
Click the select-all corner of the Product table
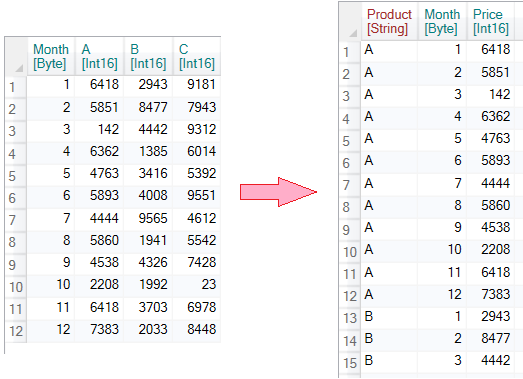point(350,21)
